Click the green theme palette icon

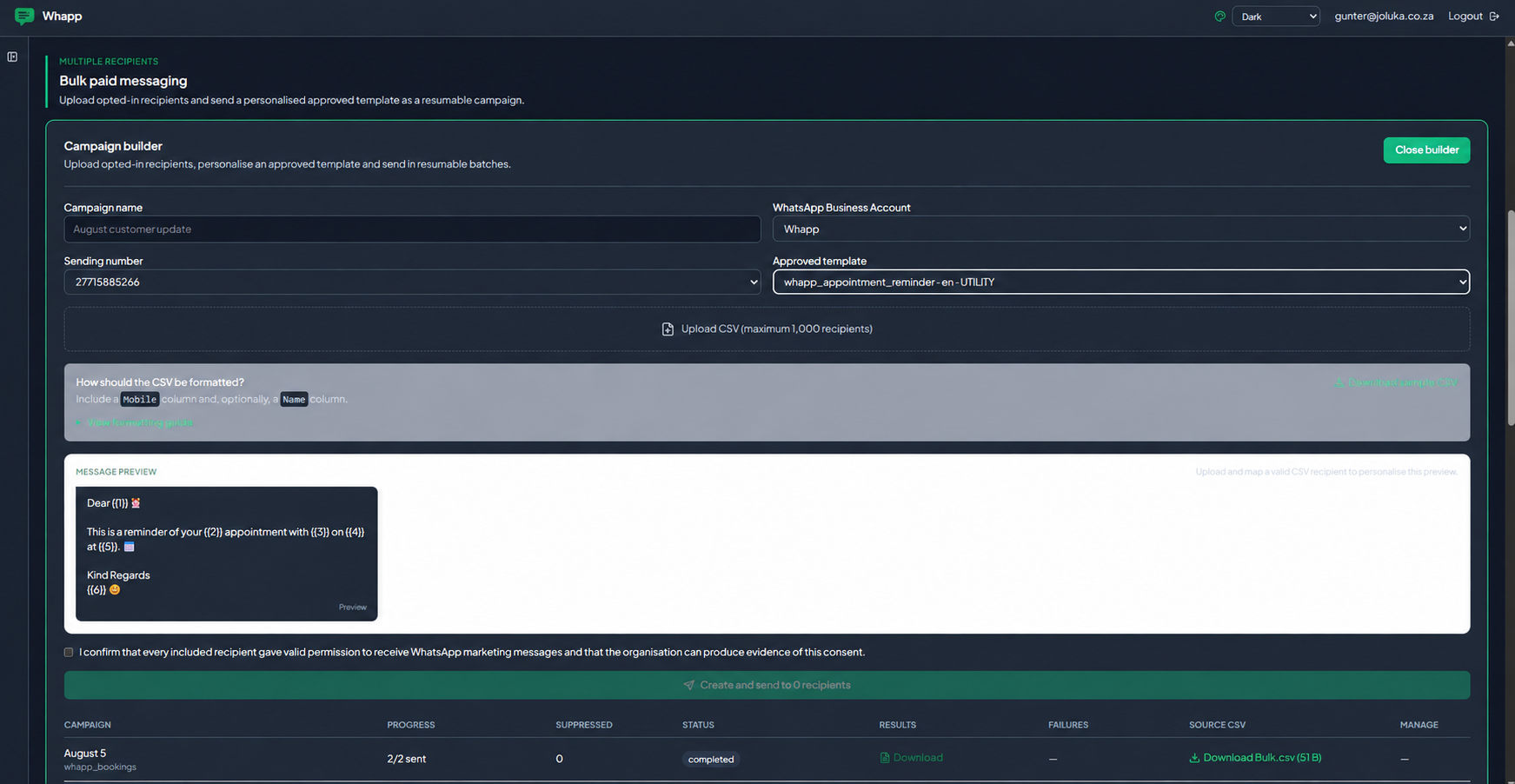click(x=1219, y=17)
